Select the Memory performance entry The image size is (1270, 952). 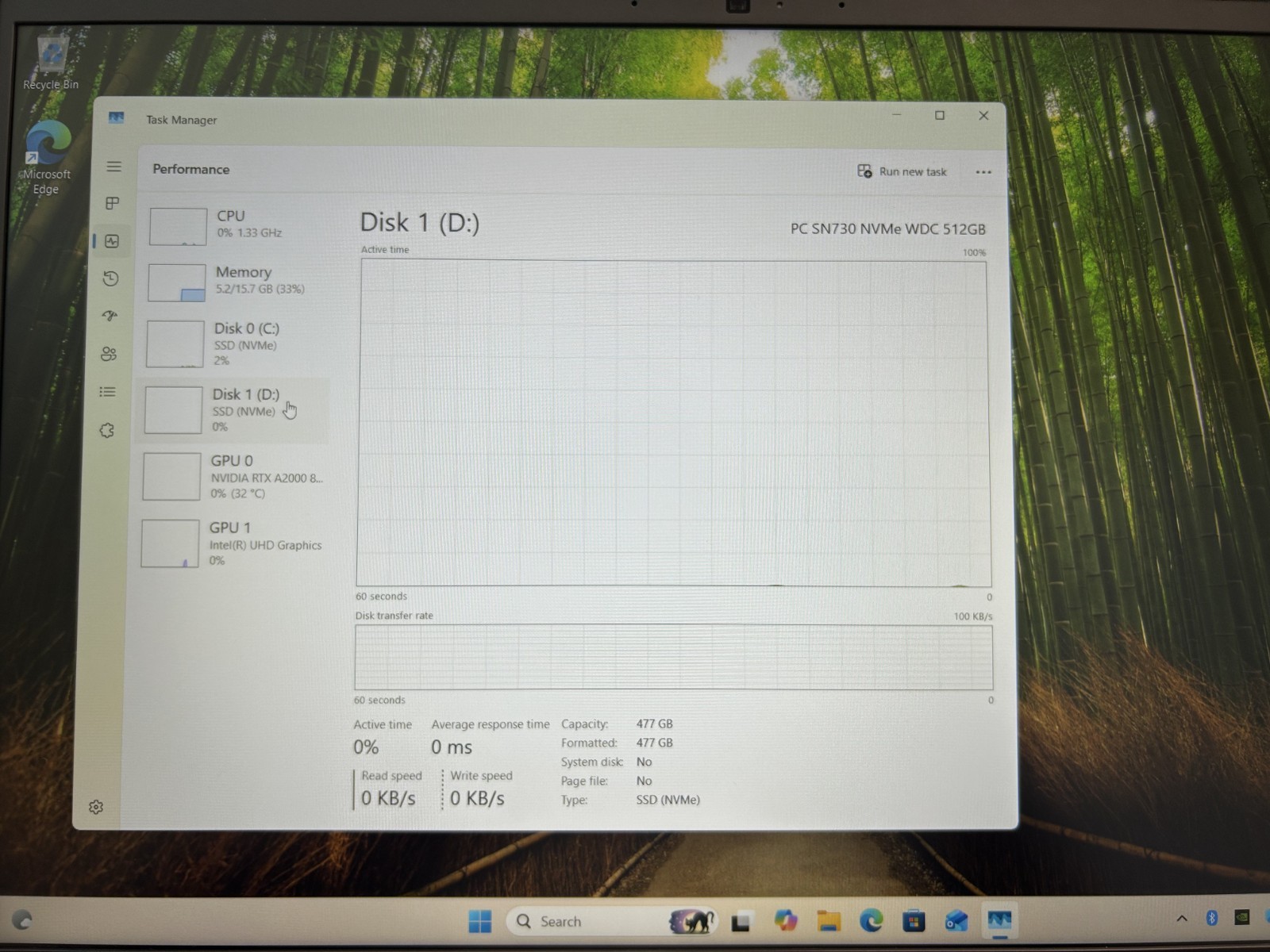[235, 282]
